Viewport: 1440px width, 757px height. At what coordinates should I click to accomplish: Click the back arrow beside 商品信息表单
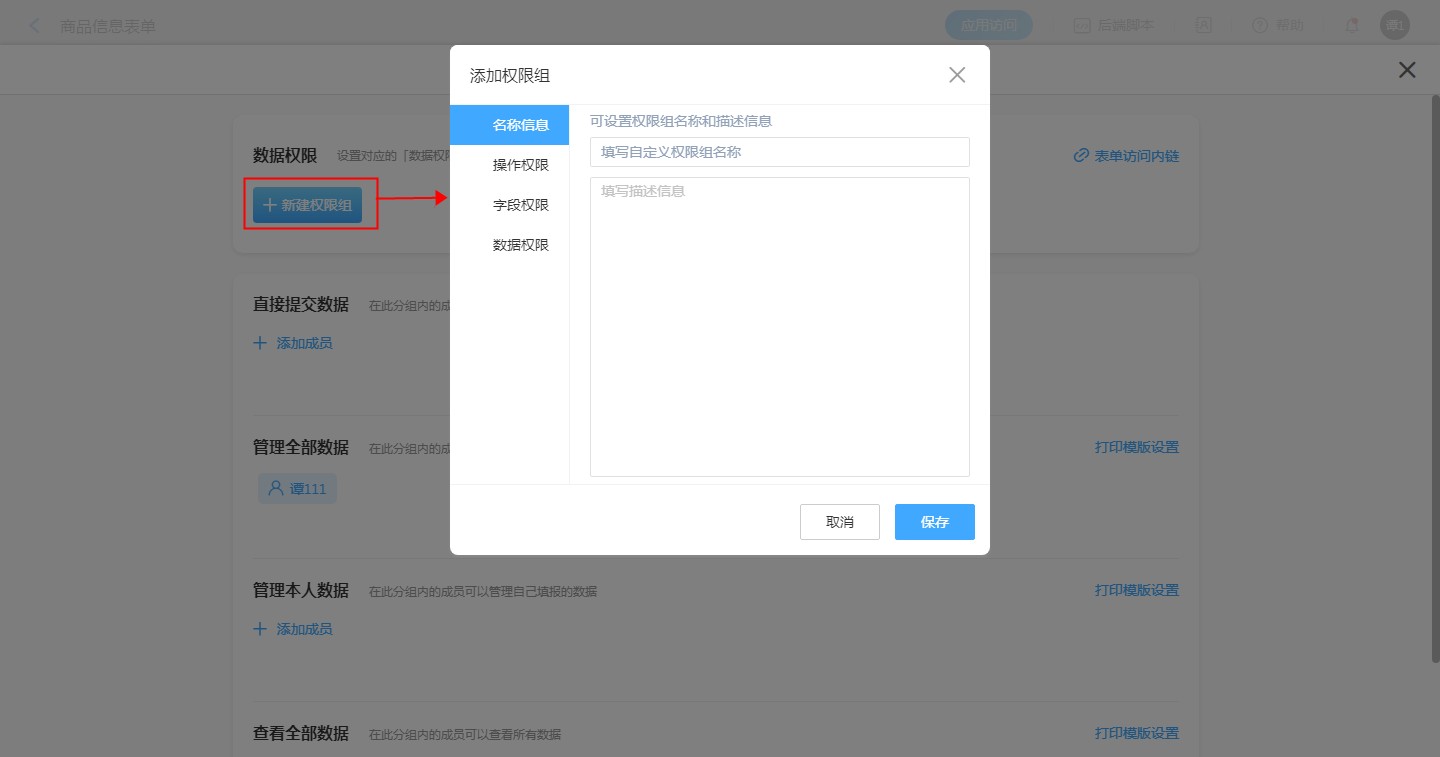pyautogui.click(x=35, y=26)
